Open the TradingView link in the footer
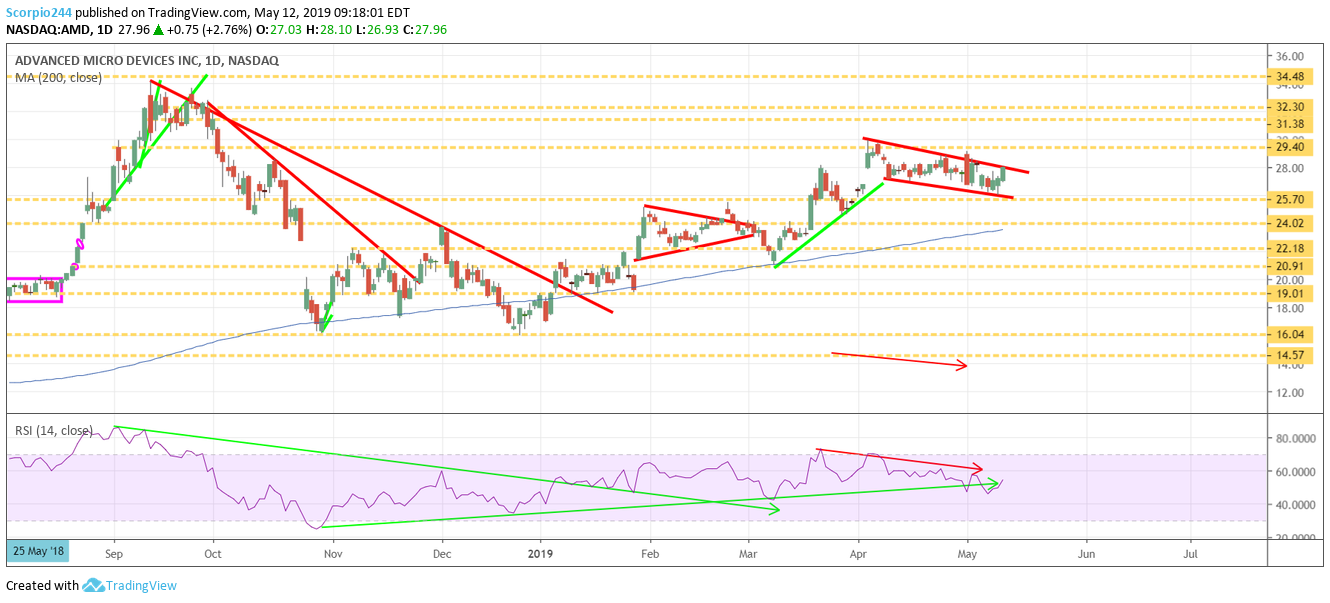The height and width of the screenshot is (603, 1330). [142, 586]
